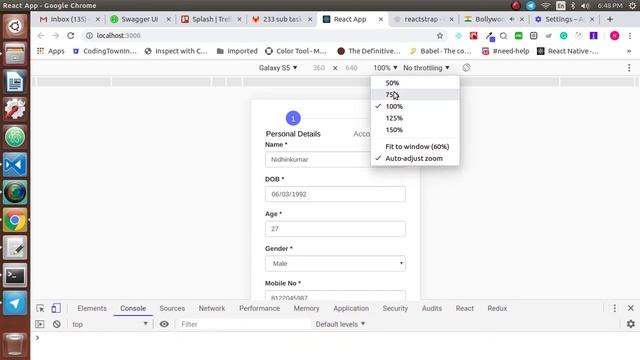Select 75% zoom option

pos(415,95)
